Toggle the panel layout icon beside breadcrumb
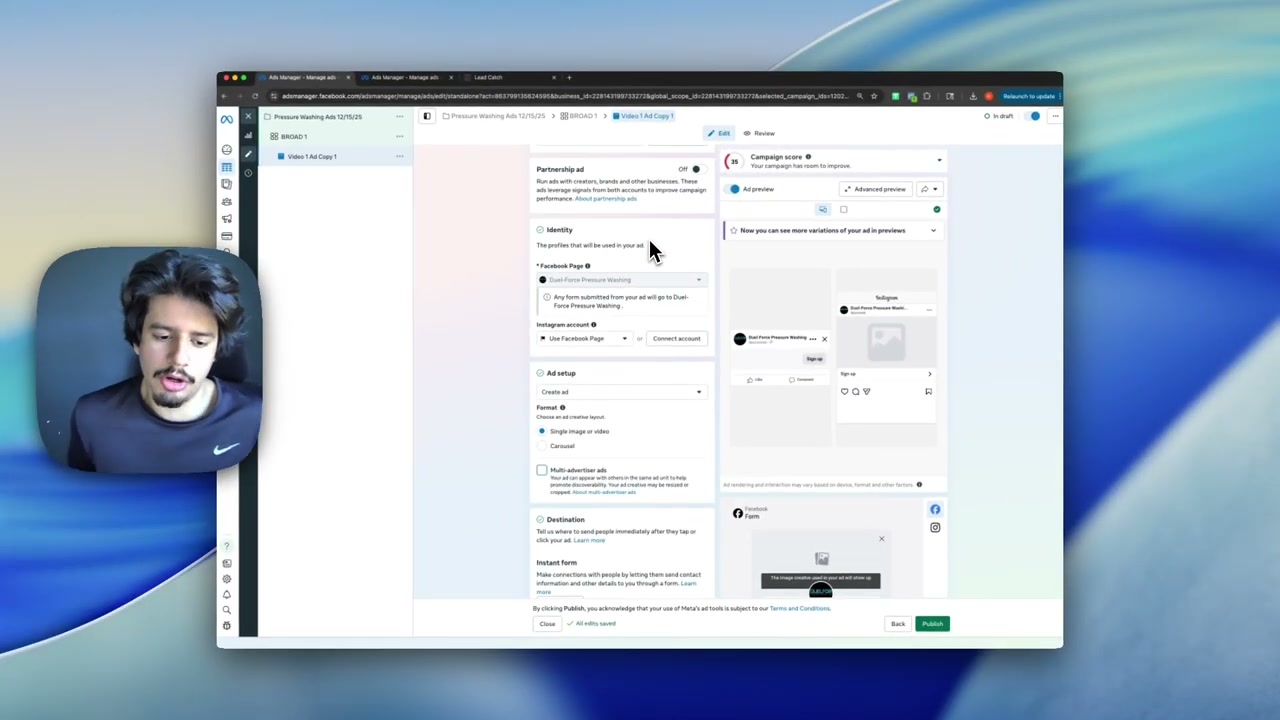 427,116
